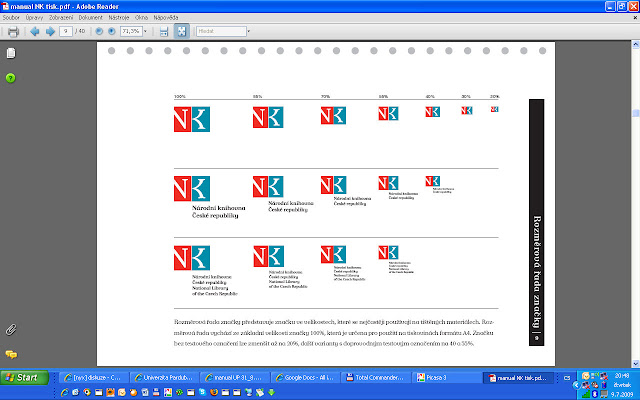Open the Soubor menu

[x=11, y=18]
